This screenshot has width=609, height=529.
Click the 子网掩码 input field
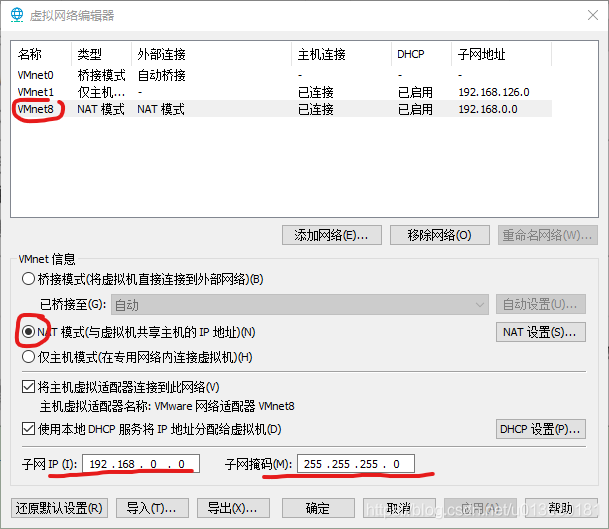tap(355, 464)
